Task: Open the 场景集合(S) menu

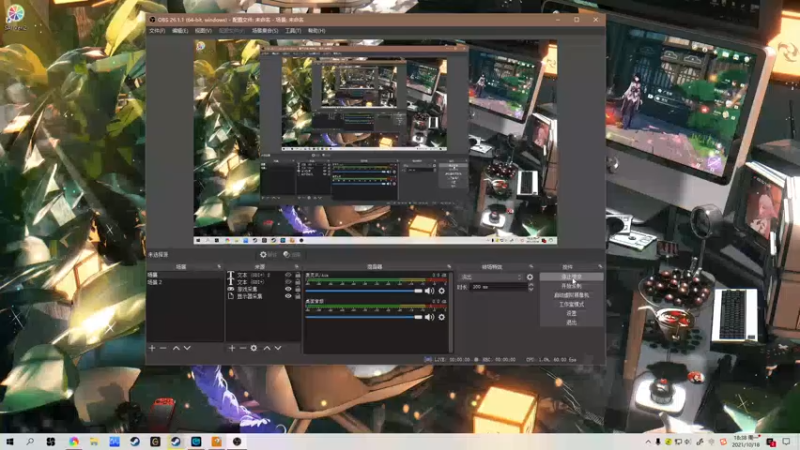Action: (x=265, y=31)
